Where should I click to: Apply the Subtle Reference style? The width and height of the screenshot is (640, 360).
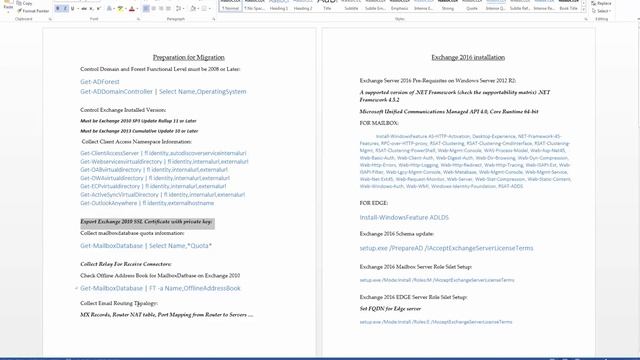[520, 6]
